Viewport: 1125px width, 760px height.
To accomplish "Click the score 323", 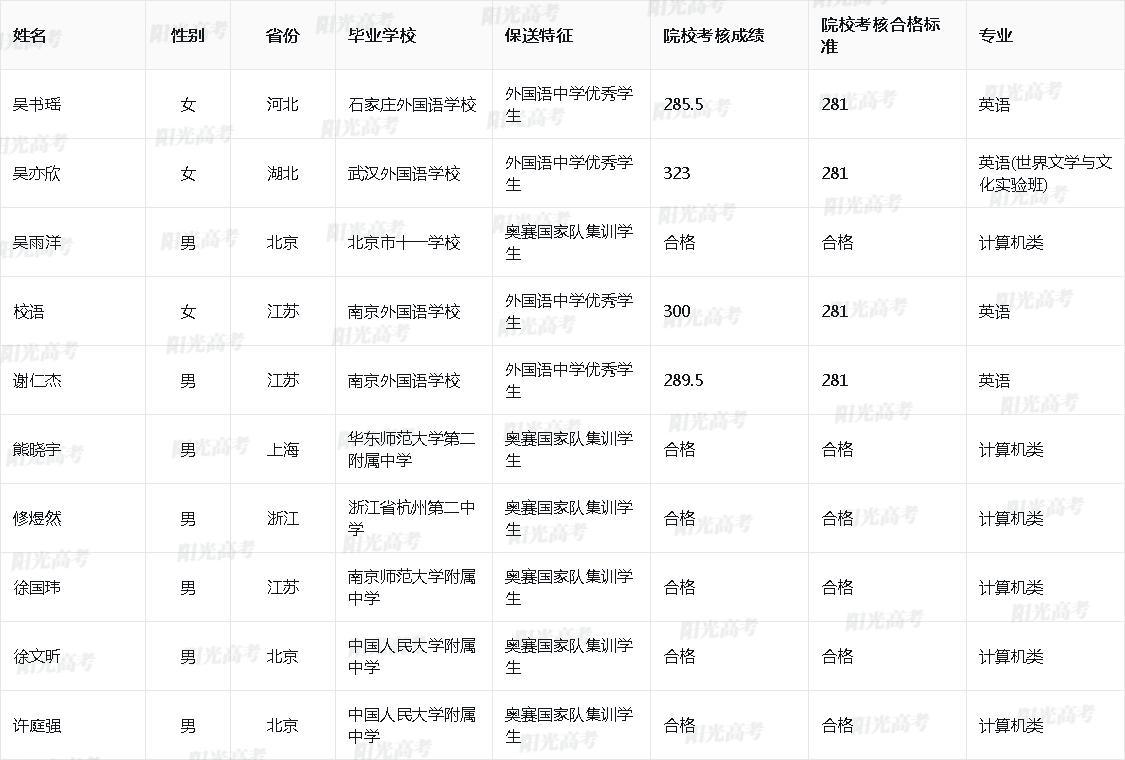I will pos(677,173).
